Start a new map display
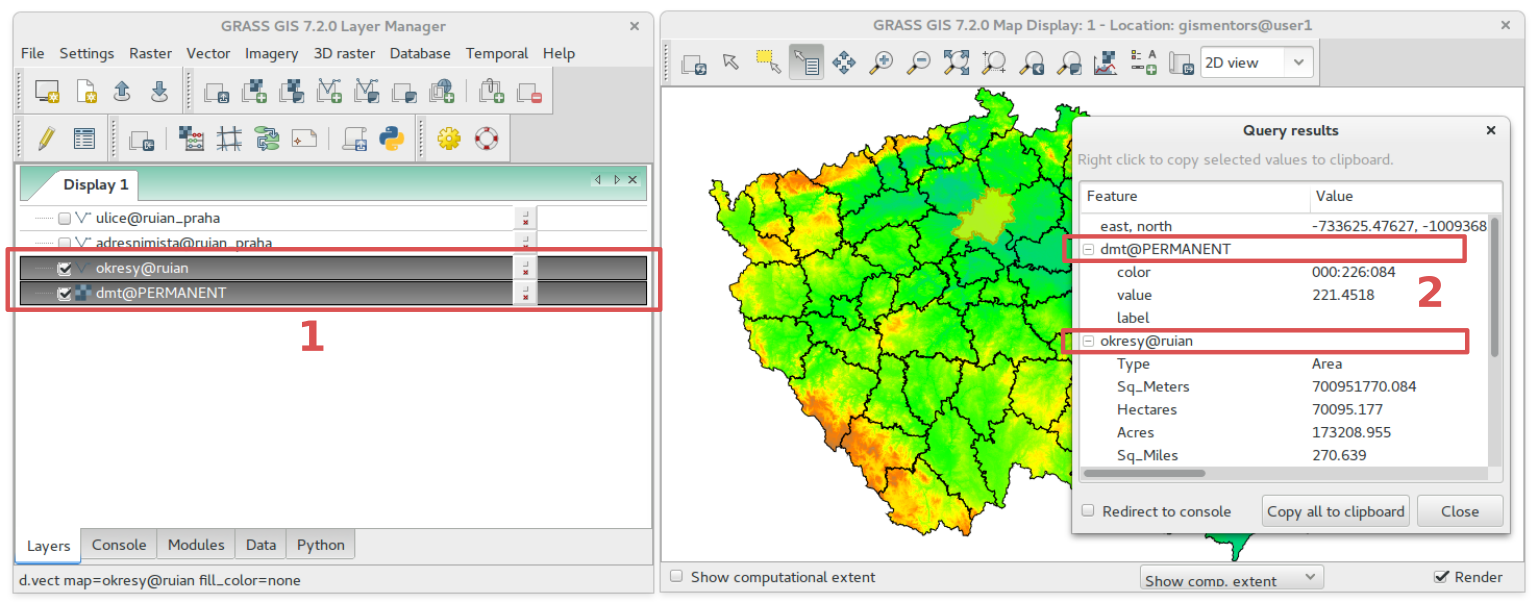 tap(47, 92)
